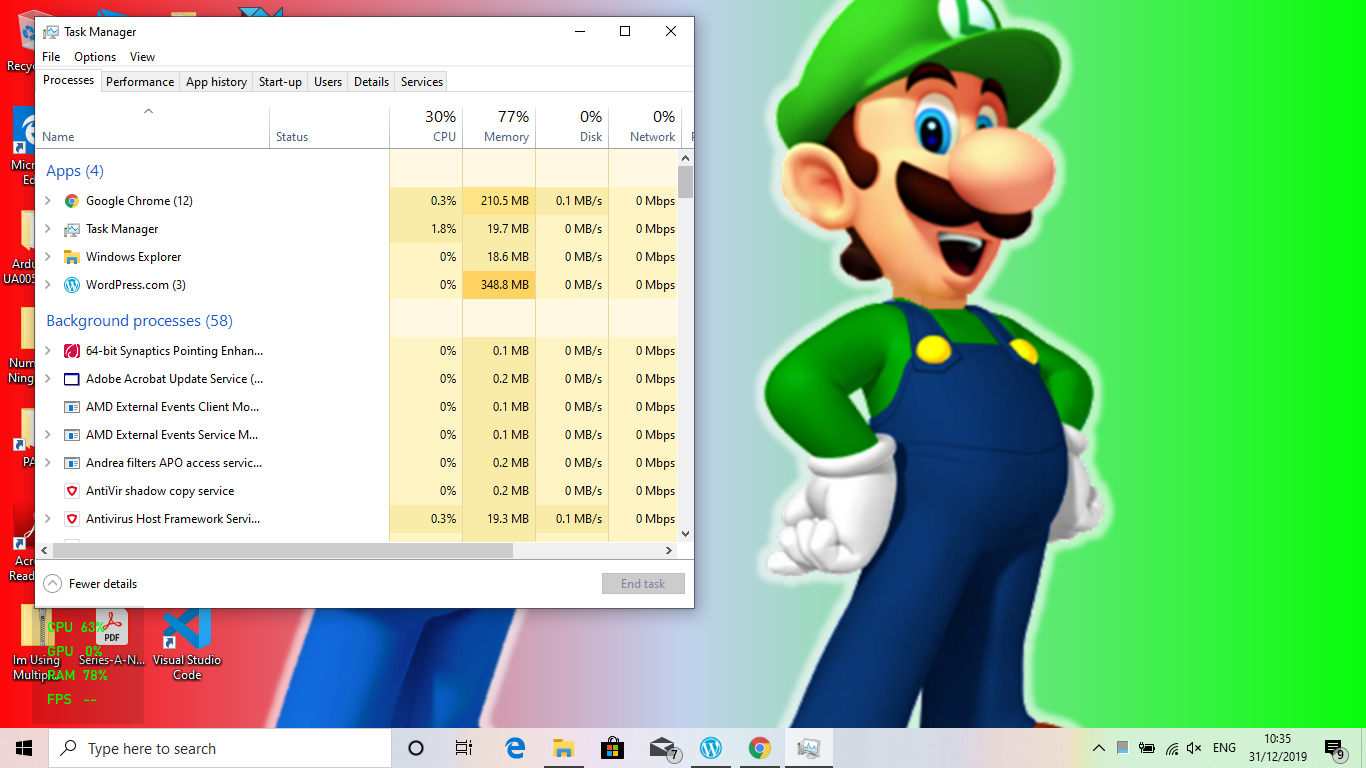Show hidden system tray icons
The width and height of the screenshot is (1366, 768).
(1099, 748)
